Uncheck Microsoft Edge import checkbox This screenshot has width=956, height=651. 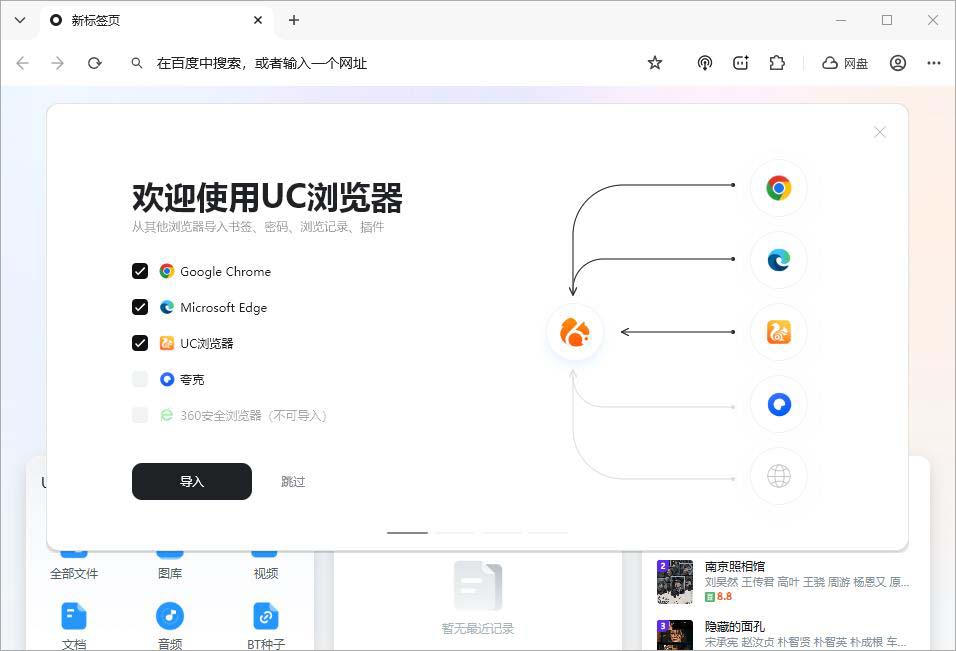(140, 307)
